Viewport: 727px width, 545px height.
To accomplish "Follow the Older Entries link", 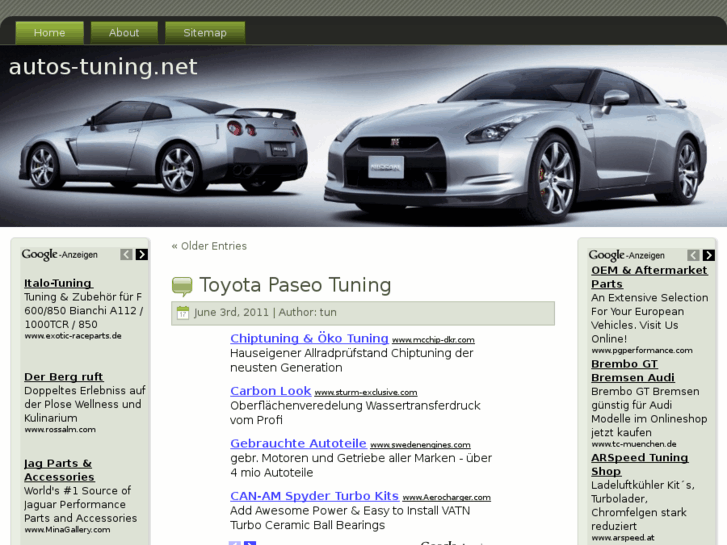I will 209,246.
